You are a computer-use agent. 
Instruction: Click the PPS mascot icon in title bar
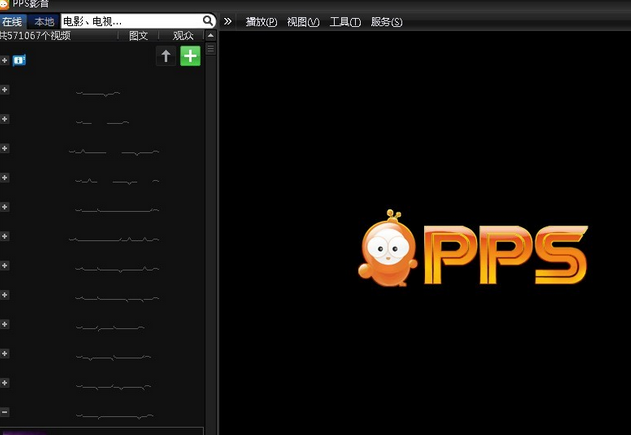(x=4, y=4)
